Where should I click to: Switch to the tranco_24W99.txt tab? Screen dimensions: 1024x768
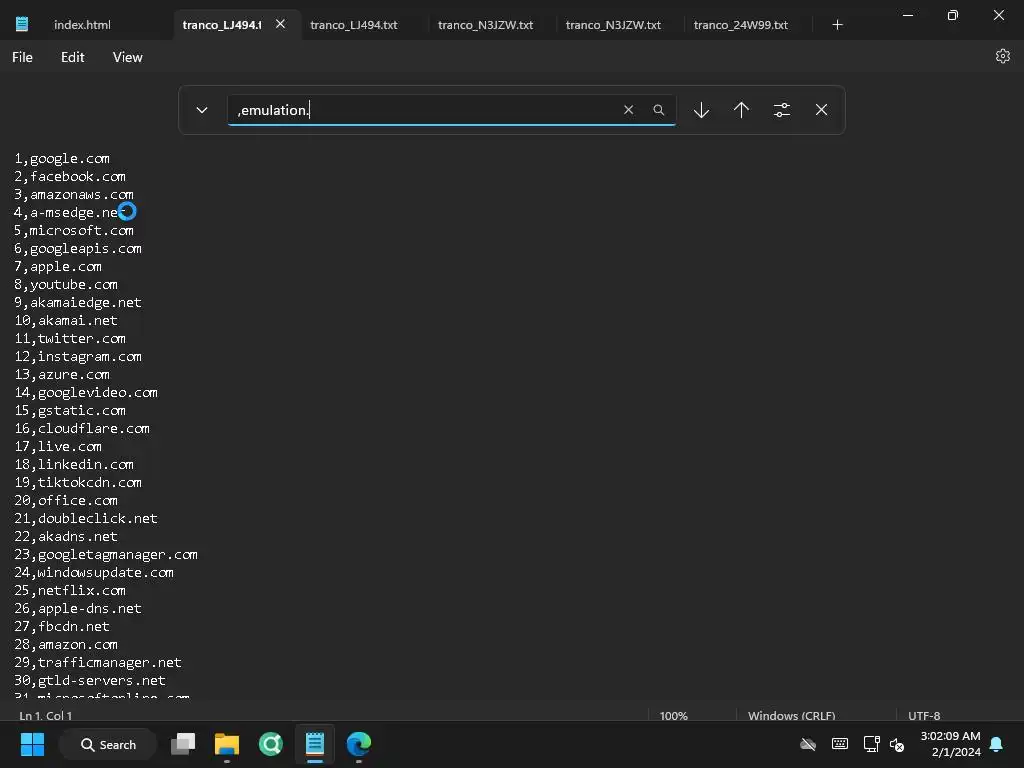[741, 25]
